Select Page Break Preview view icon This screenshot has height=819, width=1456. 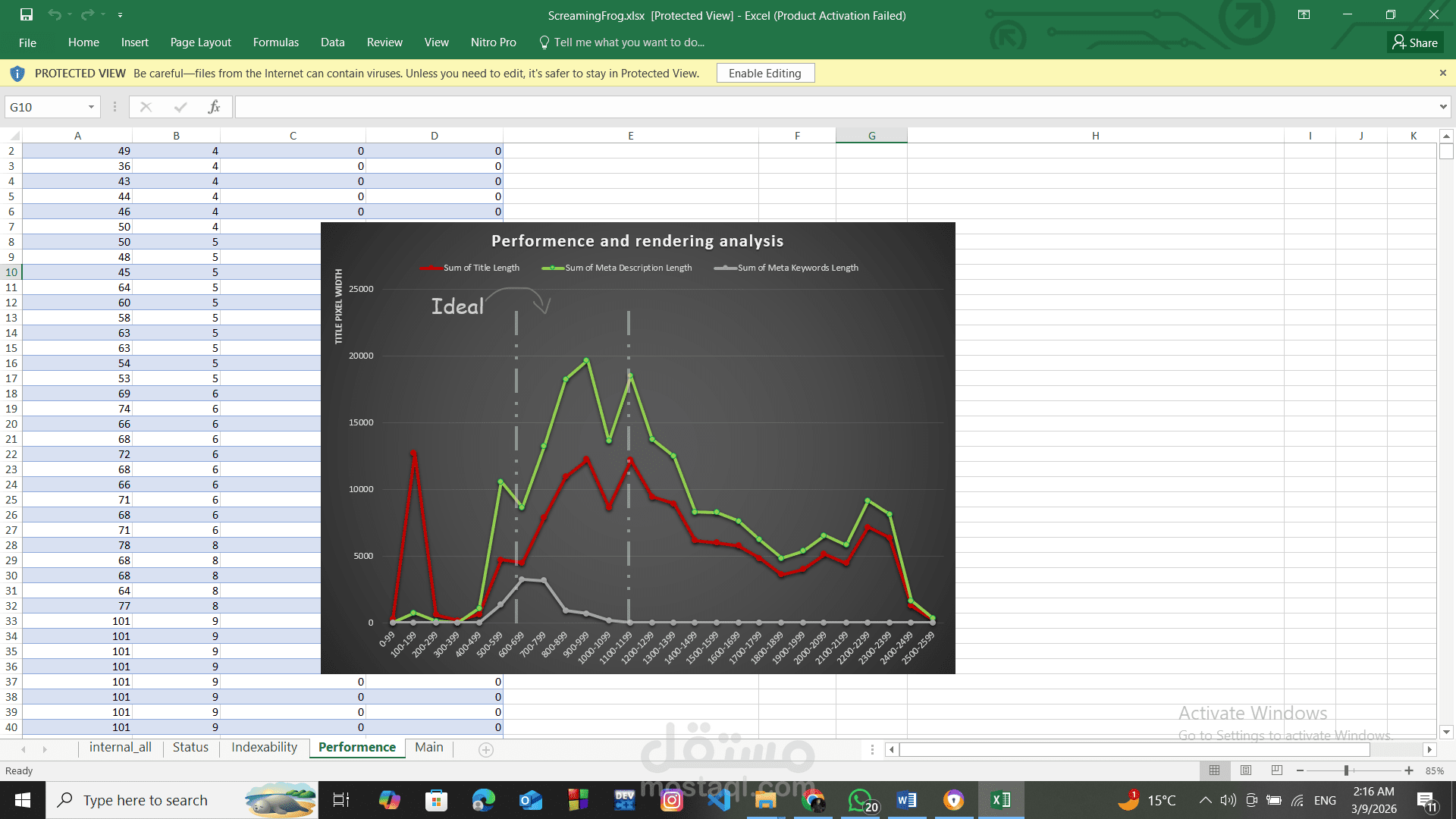1277,770
